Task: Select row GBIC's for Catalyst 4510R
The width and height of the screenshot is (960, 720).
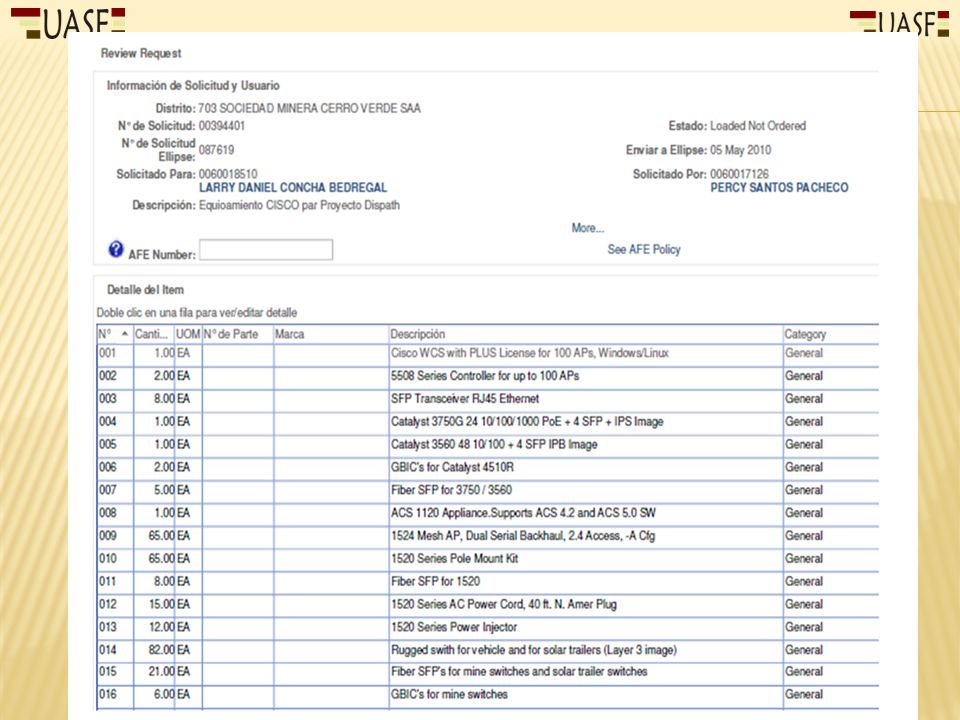Action: tap(488, 468)
